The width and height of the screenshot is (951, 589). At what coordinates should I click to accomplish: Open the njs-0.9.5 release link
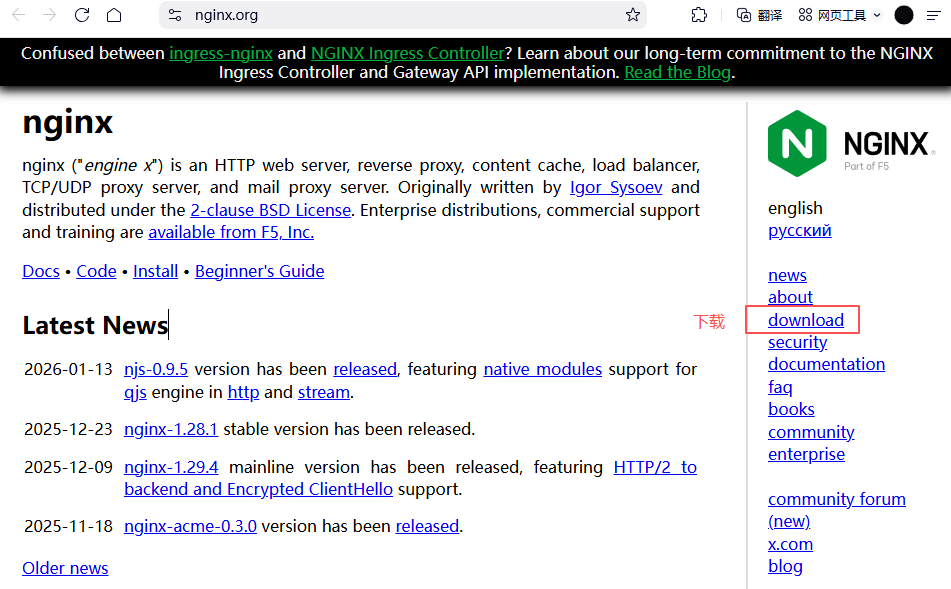click(156, 369)
